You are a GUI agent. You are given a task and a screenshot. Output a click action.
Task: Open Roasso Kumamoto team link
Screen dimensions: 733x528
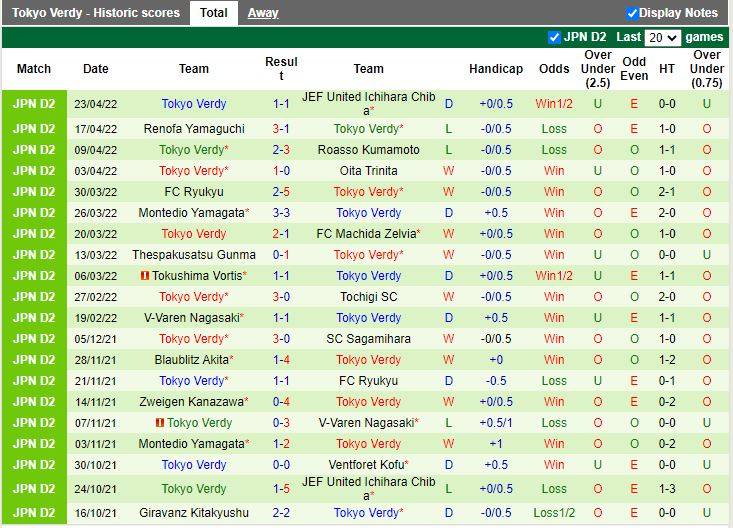(368, 150)
